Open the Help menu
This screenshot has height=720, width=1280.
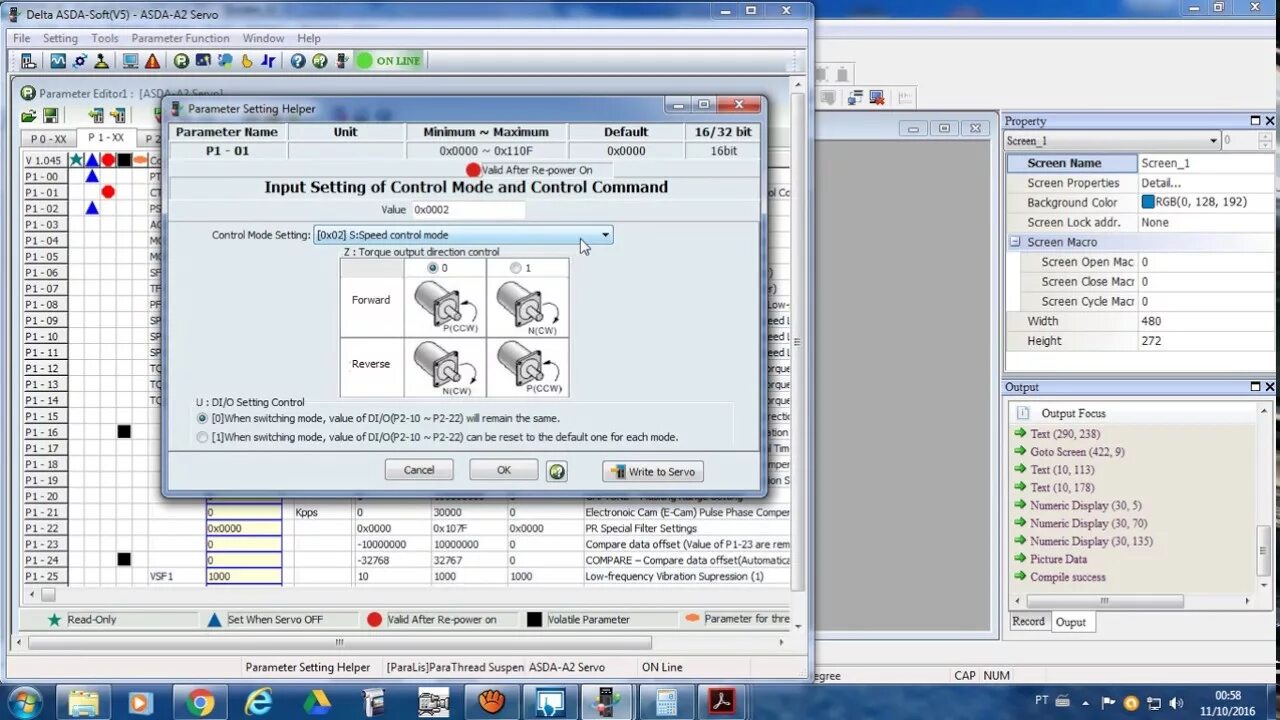pyautogui.click(x=309, y=38)
